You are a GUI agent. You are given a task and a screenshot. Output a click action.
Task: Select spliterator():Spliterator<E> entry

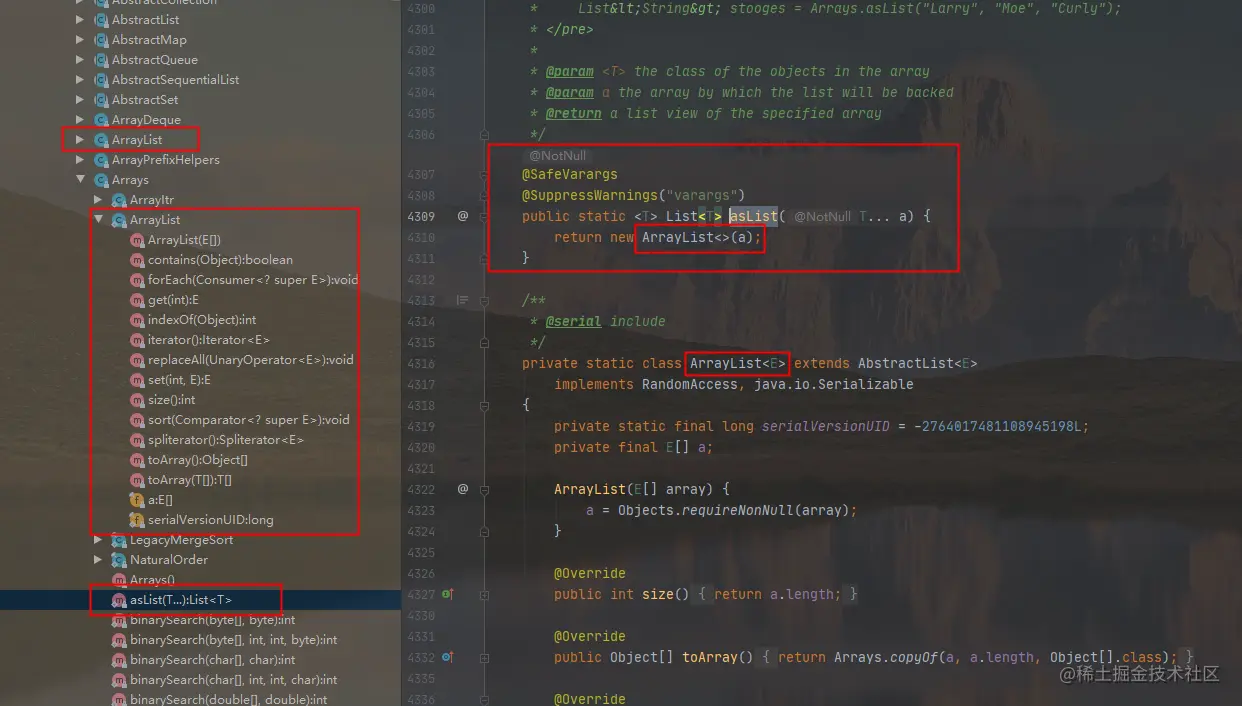click(x=226, y=440)
